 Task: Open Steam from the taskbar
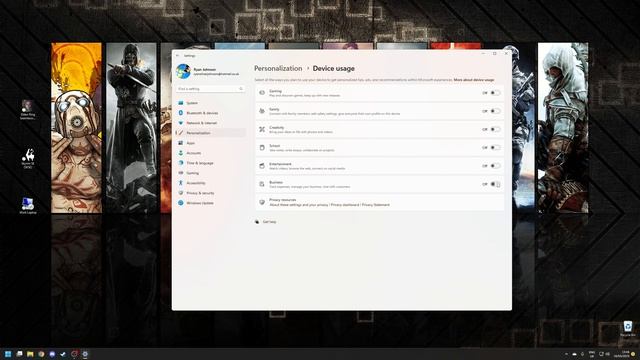63,354
